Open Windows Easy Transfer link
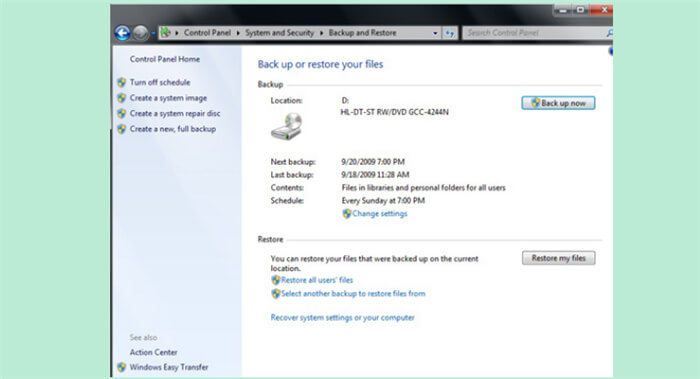Image resolution: width=700 pixels, height=379 pixels. point(169,367)
